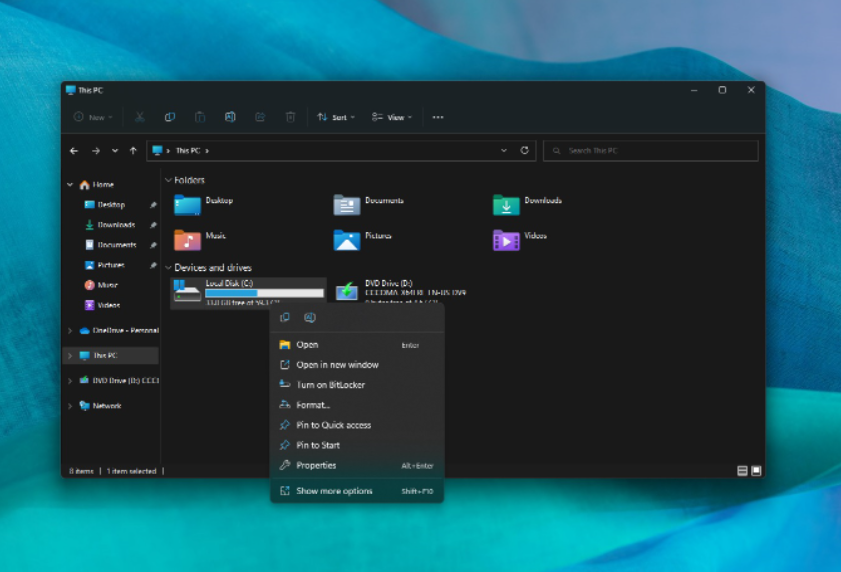The image size is (841, 572).
Task: Click the Cut scissors icon in toolbar
Action: [139, 117]
